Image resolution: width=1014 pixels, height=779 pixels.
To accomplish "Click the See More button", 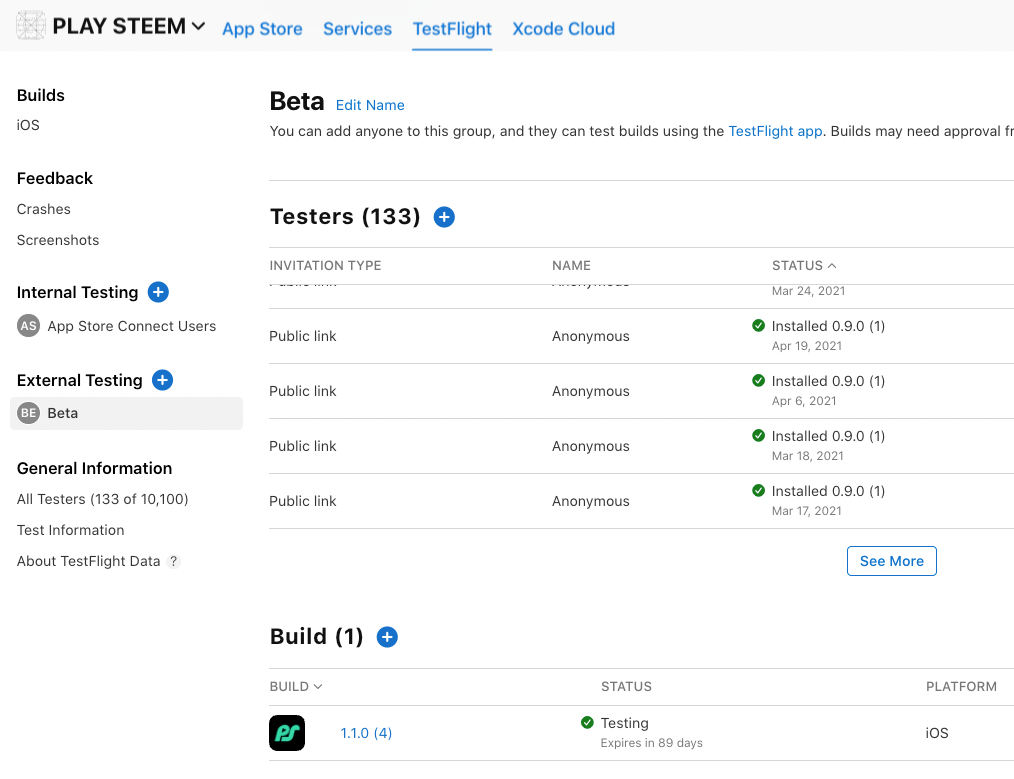I will (892, 561).
